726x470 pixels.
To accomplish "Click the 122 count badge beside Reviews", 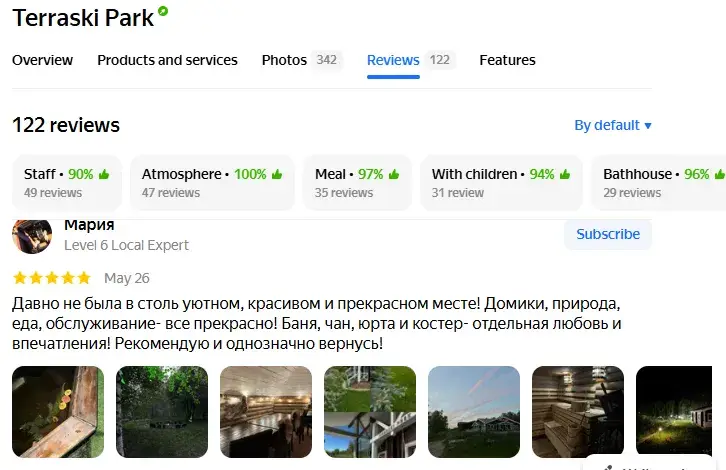I will coord(440,60).
